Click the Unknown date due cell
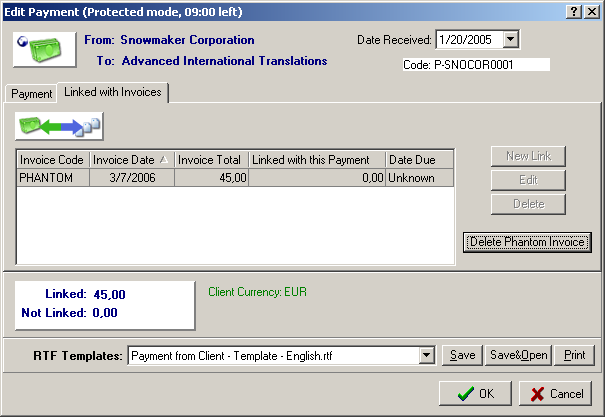Viewport: 605px width, 417px height. click(x=420, y=178)
